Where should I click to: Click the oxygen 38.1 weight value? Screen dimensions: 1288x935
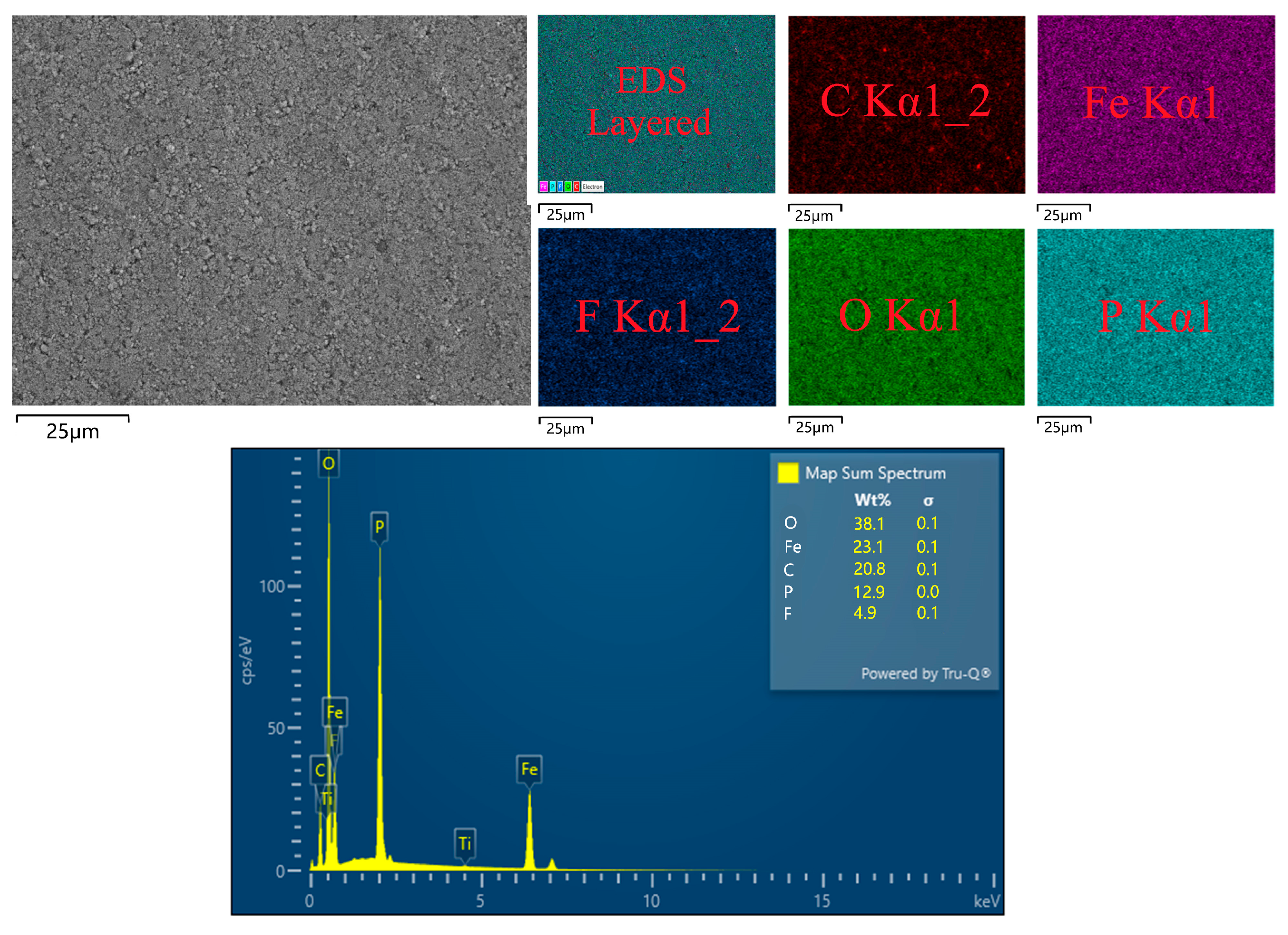tap(869, 523)
